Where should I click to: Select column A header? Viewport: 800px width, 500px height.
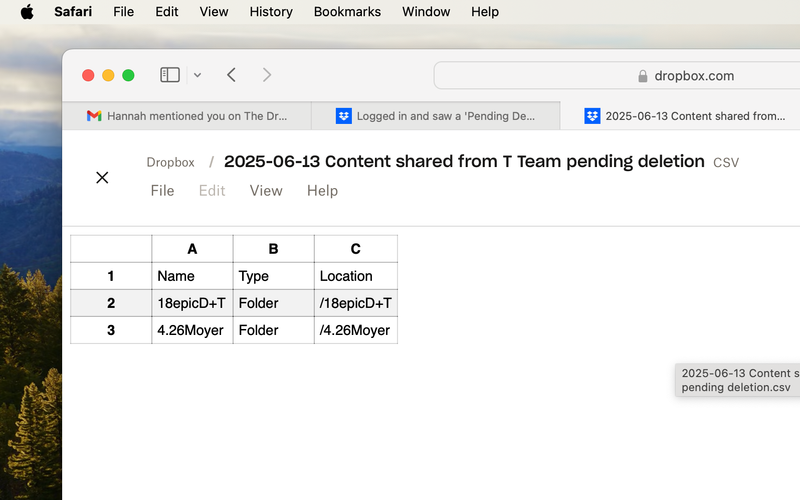[x=192, y=249]
